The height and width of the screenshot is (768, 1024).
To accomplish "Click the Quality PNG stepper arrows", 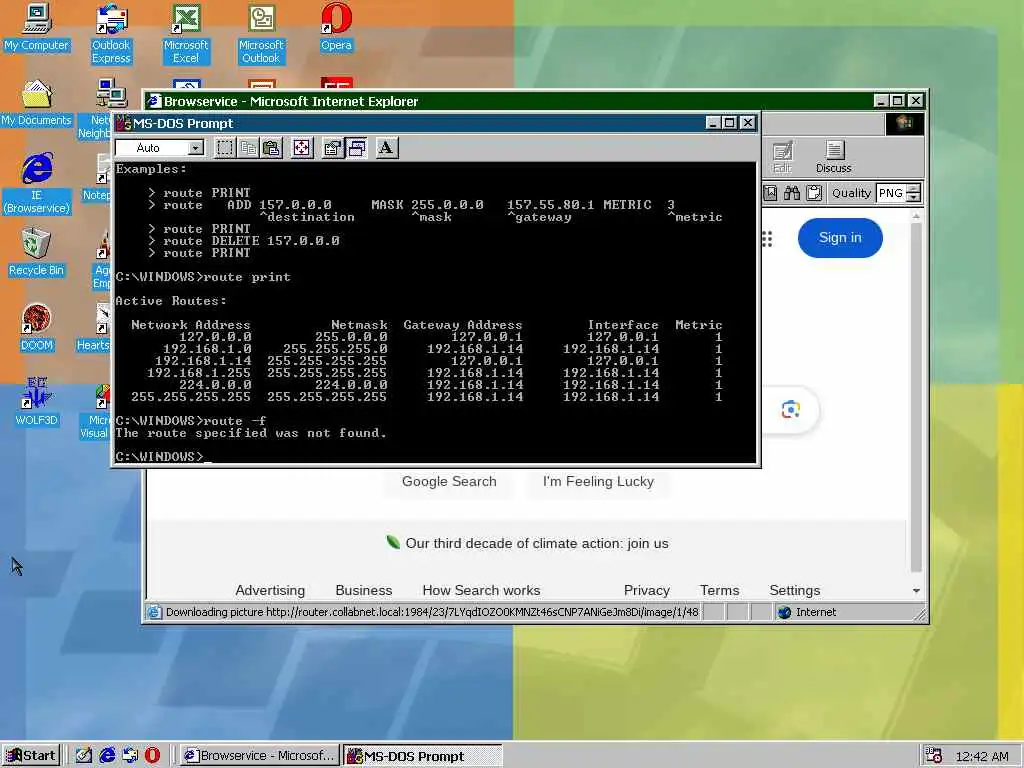I will (x=914, y=193).
